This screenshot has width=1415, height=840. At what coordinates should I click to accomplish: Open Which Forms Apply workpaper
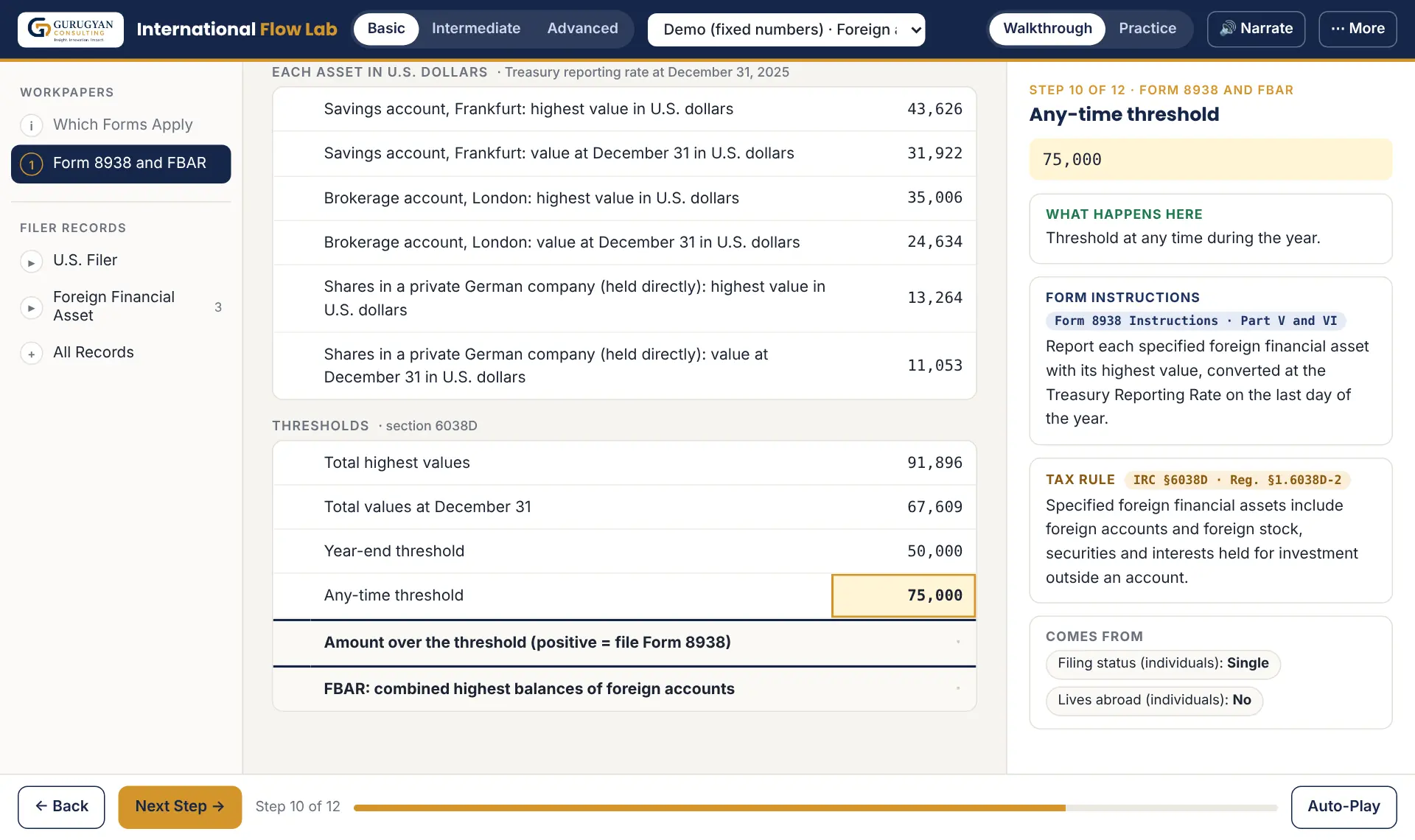point(121,125)
